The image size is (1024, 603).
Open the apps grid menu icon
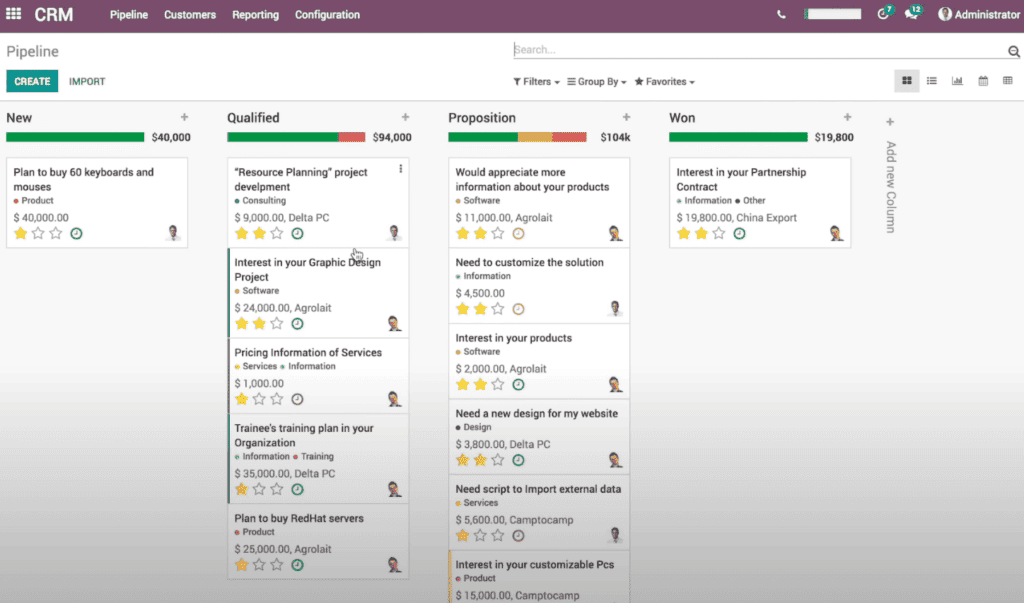pyautogui.click(x=13, y=14)
